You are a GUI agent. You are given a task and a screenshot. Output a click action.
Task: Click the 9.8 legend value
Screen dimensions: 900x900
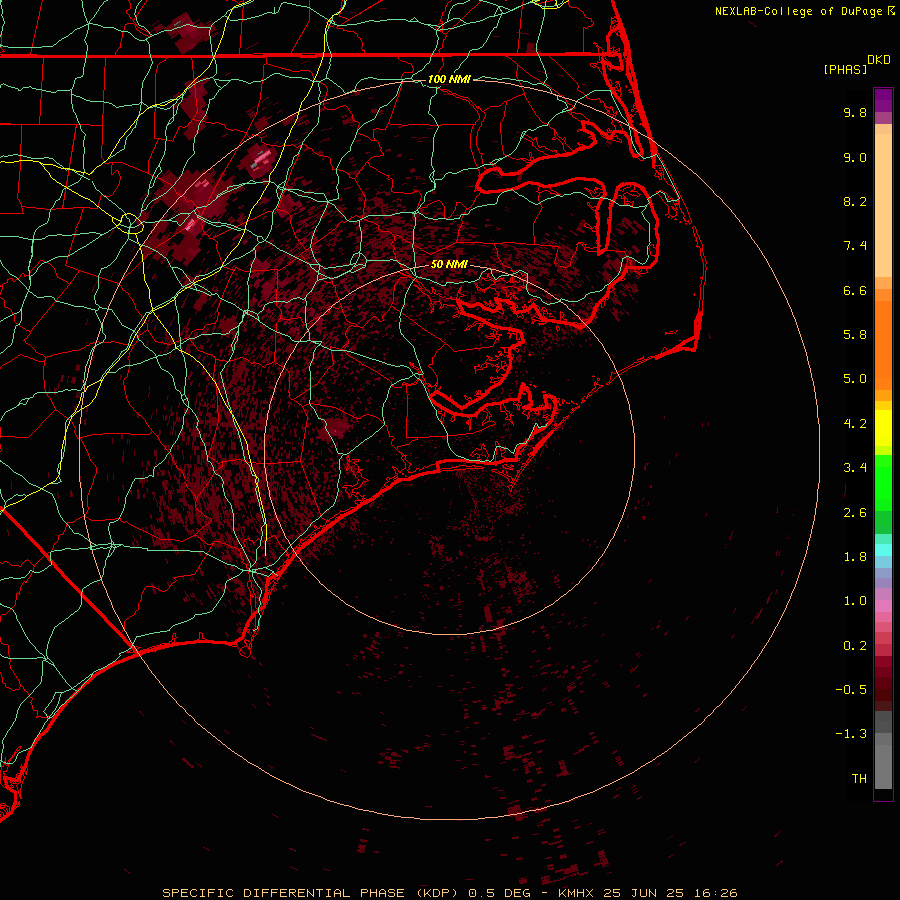855,112
